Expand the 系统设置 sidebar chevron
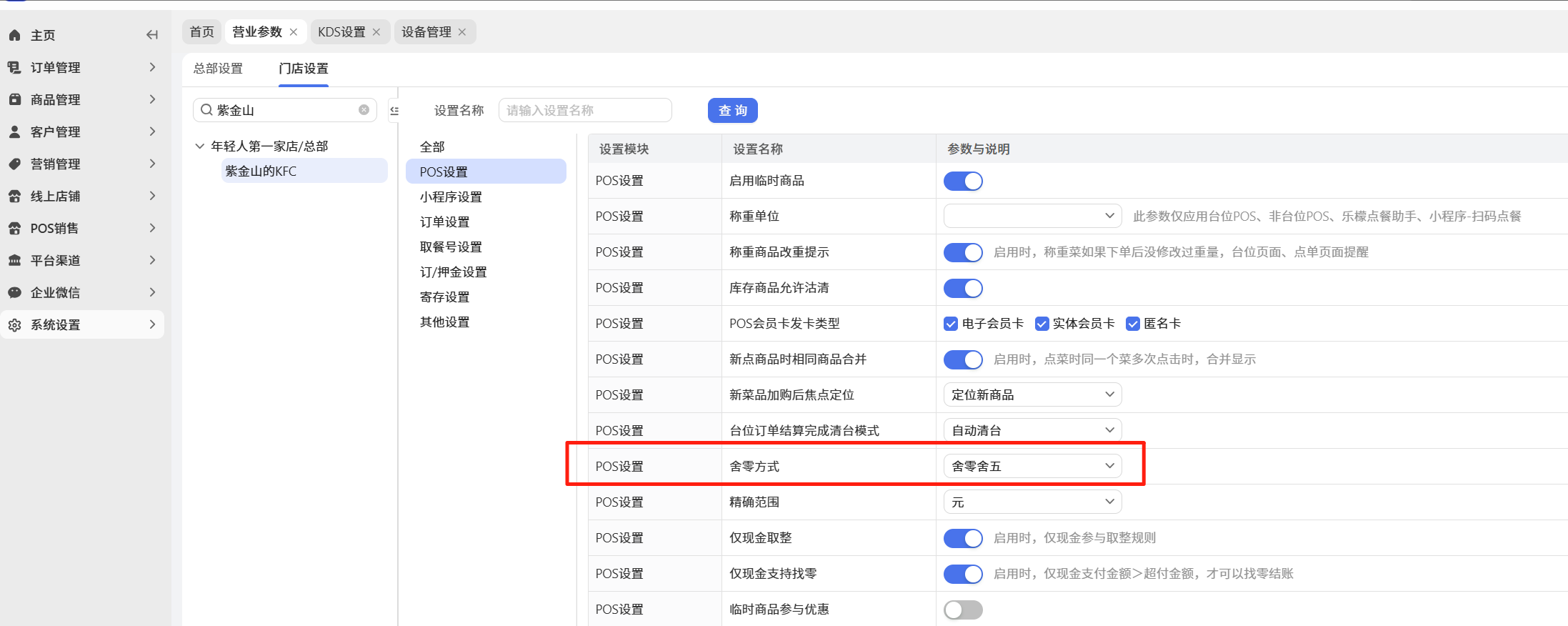The height and width of the screenshot is (626, 1568). coord(152,324)
